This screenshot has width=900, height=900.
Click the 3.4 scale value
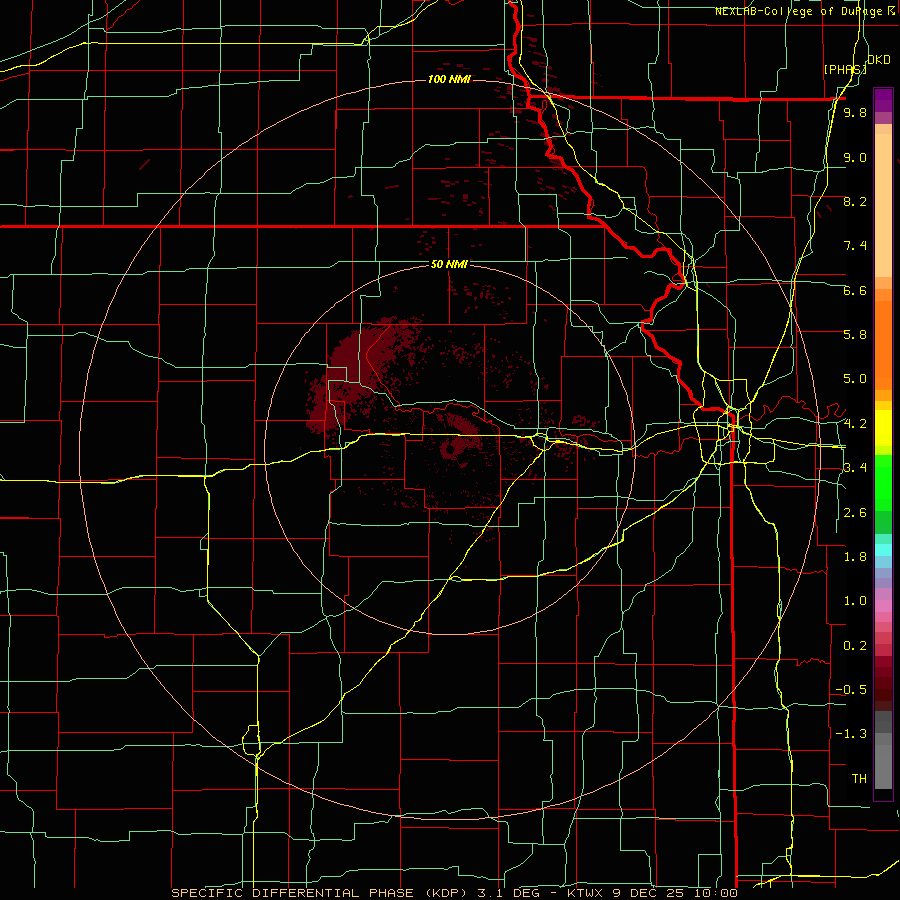point(855,468)
